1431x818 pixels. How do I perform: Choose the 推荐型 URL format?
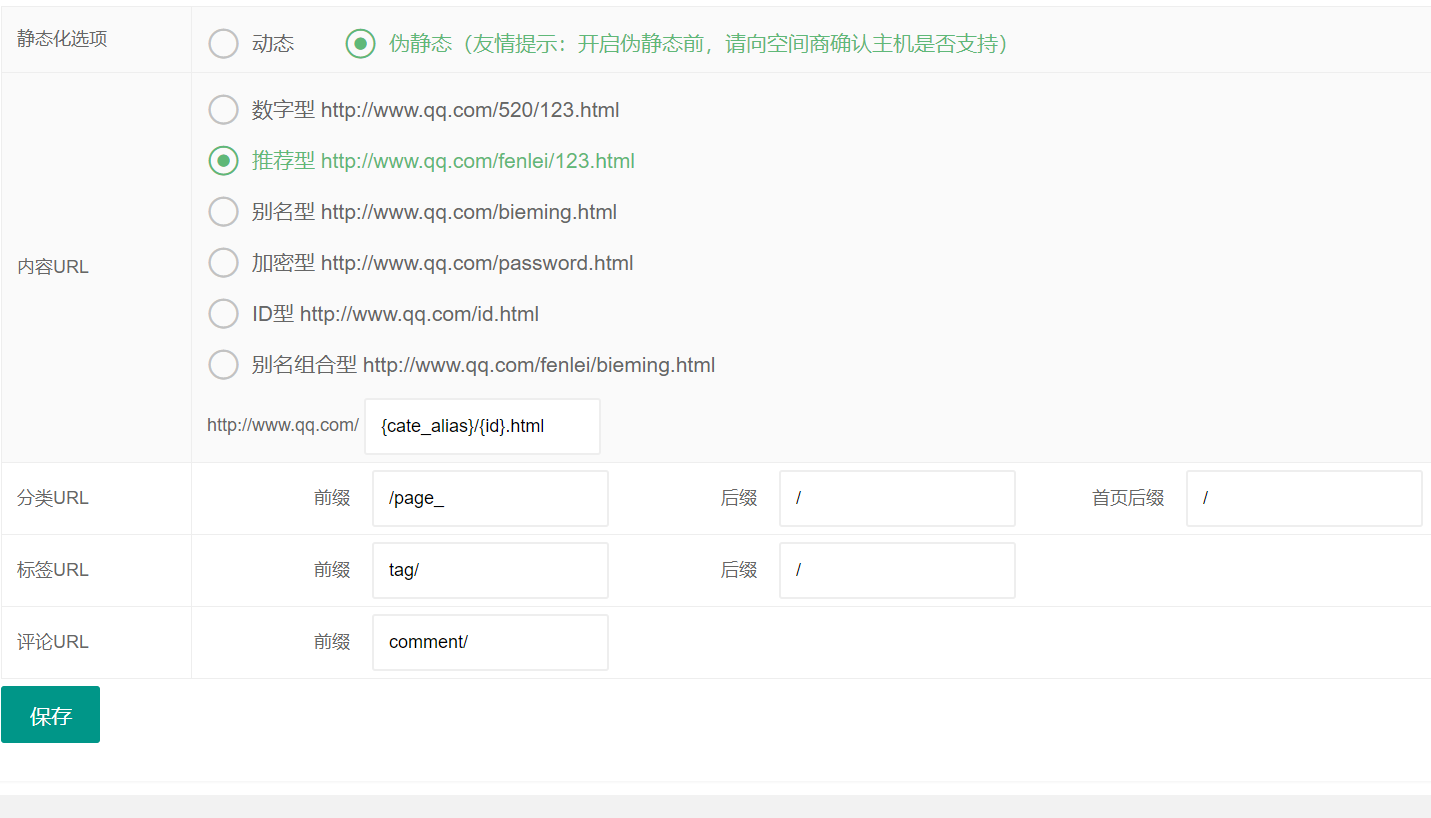point(223,160)
